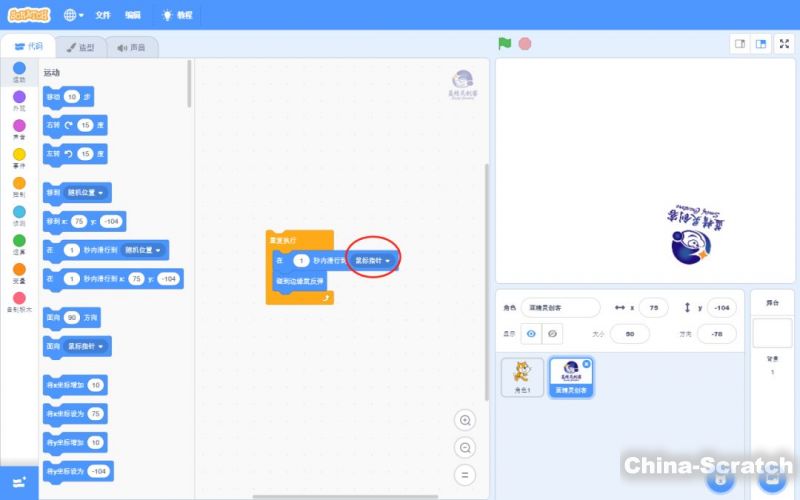The image size is (800, 500).
Task: Zoom out on the code workspace
Action: point(464,447)
